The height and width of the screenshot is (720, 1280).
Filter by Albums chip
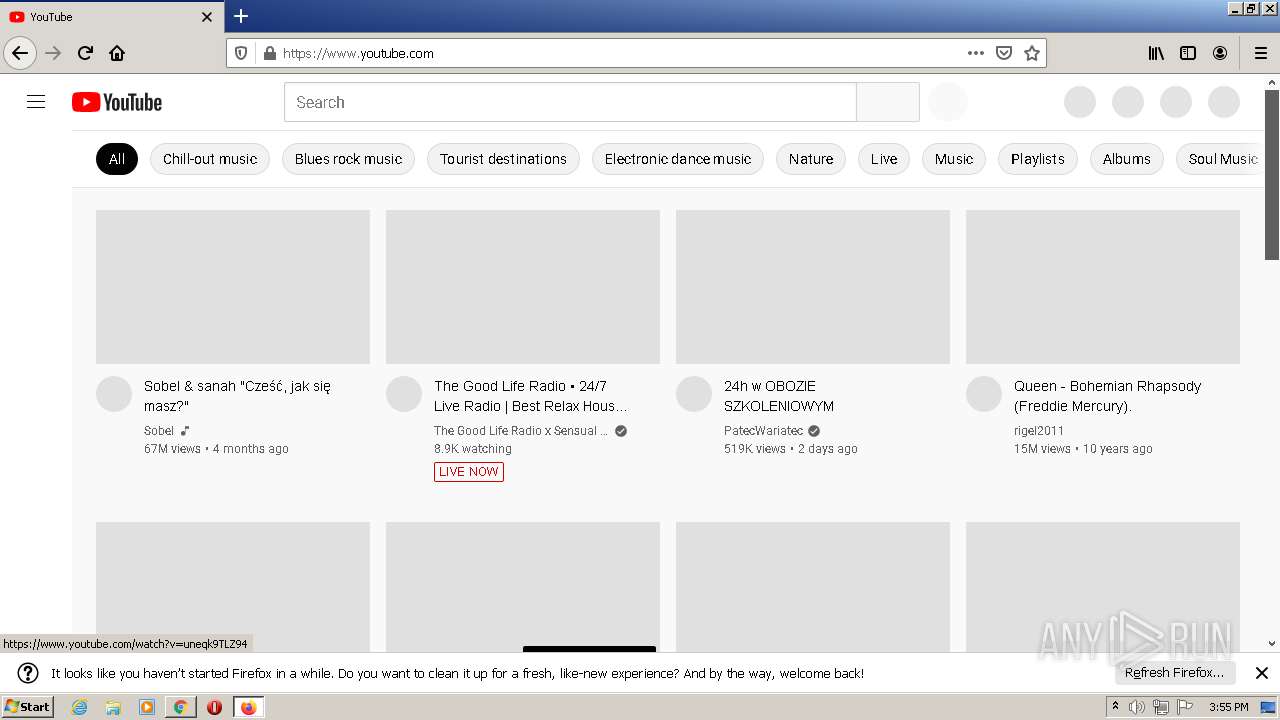click(x=1127, y=159)
